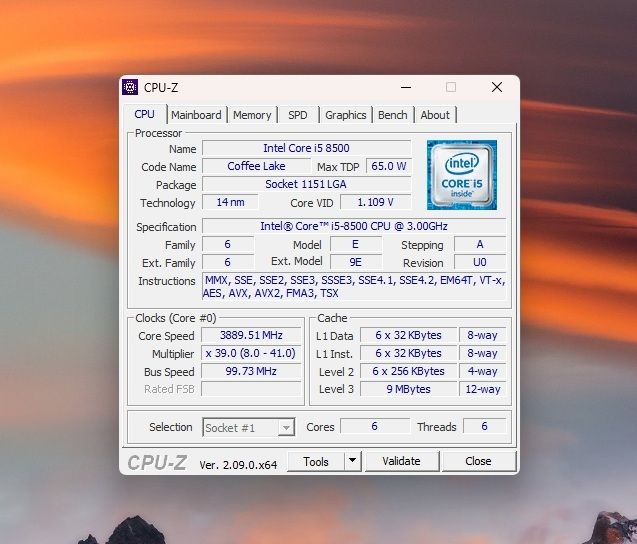Open the Memory tab
Image resolution: width=637 pixels, height=544 pixels.
(252, 115)
